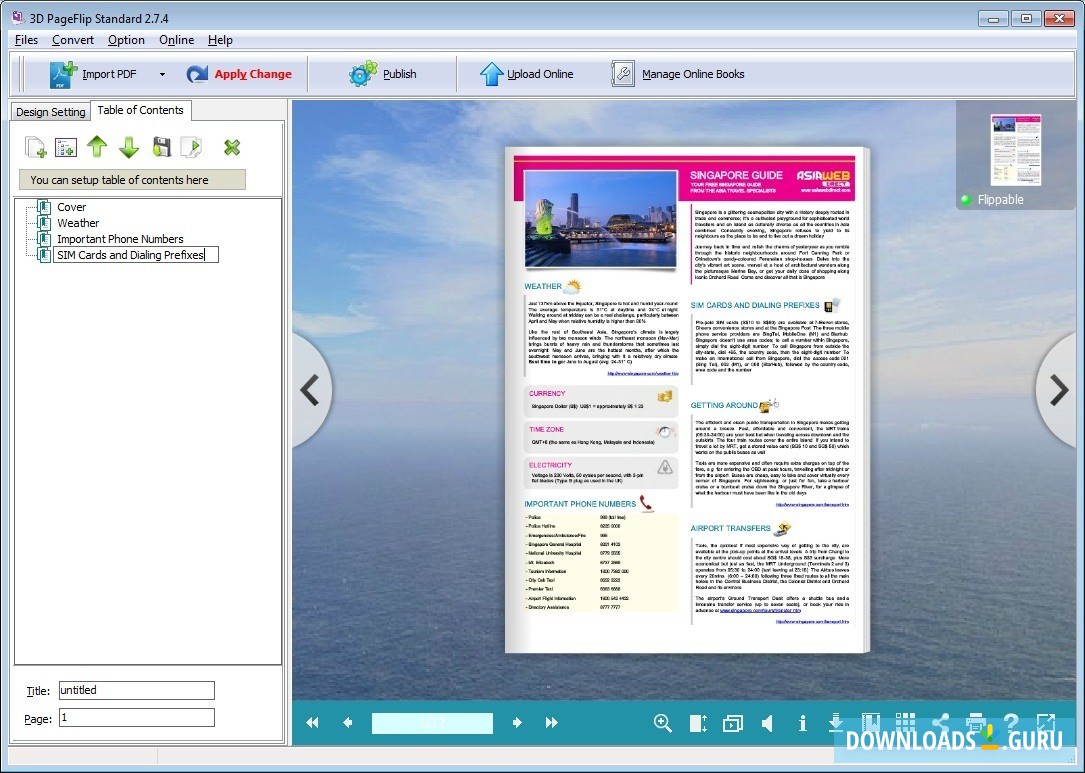Jump to first page in the player bar
The image size is (1085, 773).
(312, 722)
